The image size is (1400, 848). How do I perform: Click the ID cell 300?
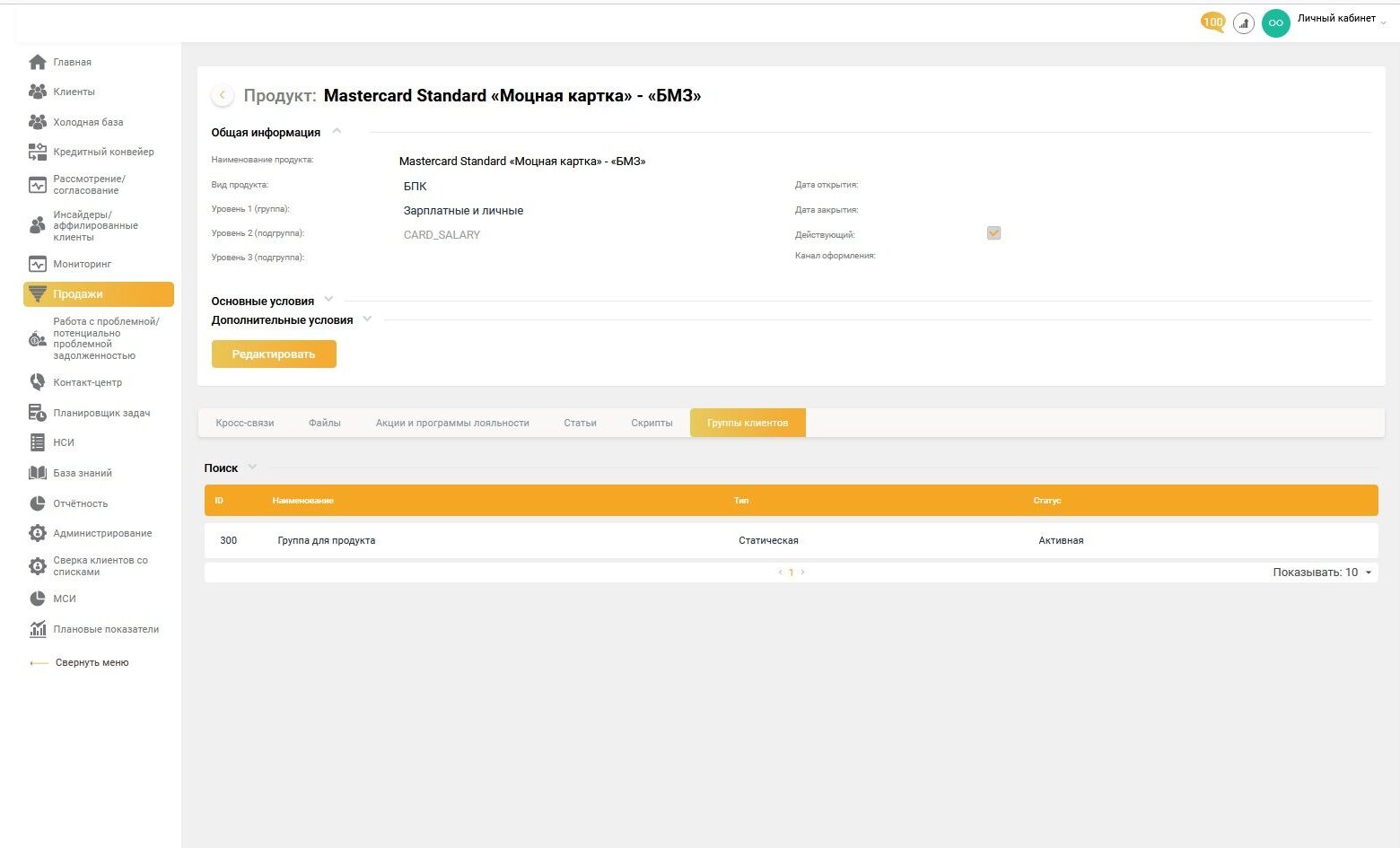[x=229, y=540]
